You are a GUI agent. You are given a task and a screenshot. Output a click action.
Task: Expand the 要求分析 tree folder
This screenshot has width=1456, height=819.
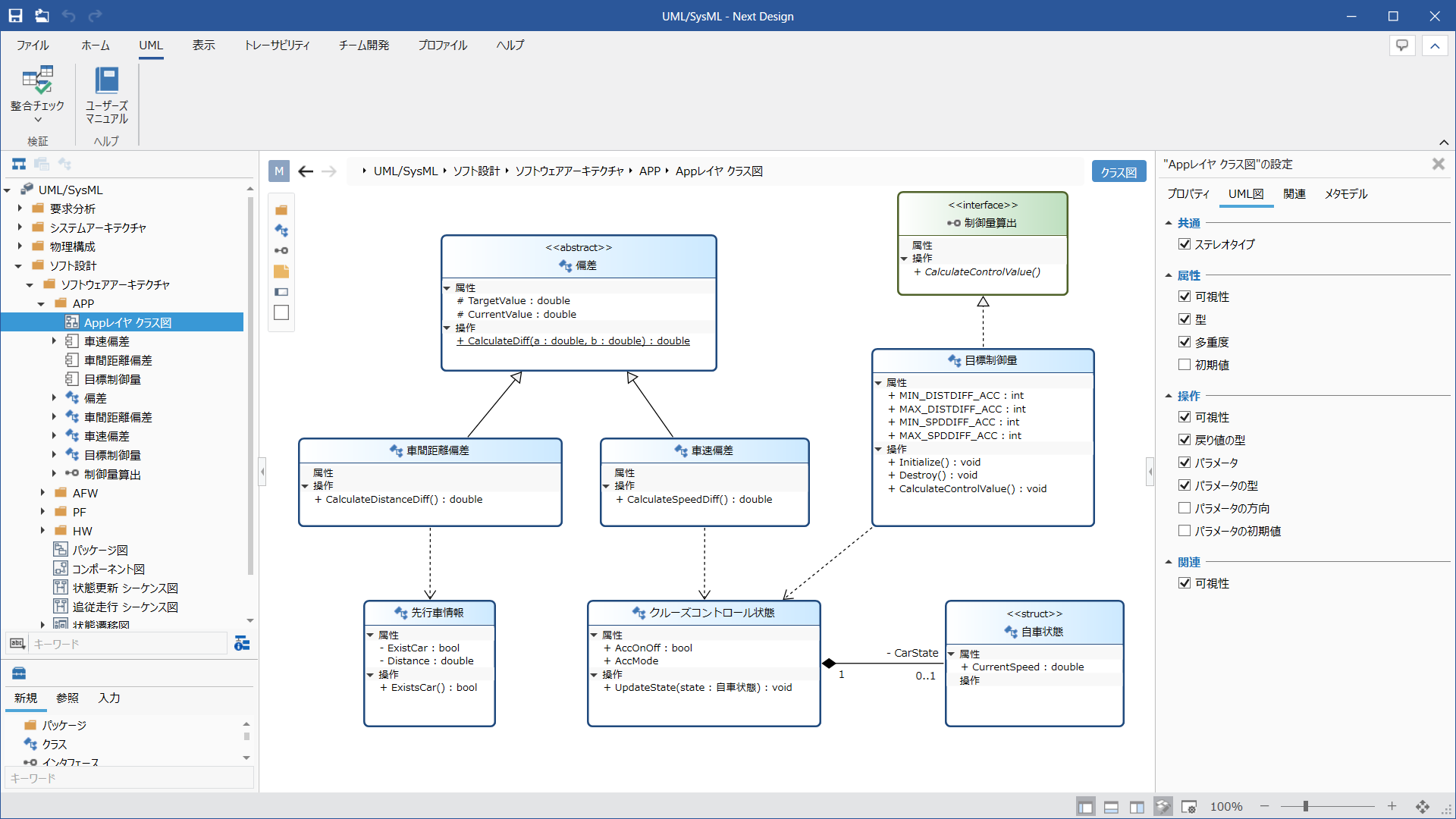20,209
